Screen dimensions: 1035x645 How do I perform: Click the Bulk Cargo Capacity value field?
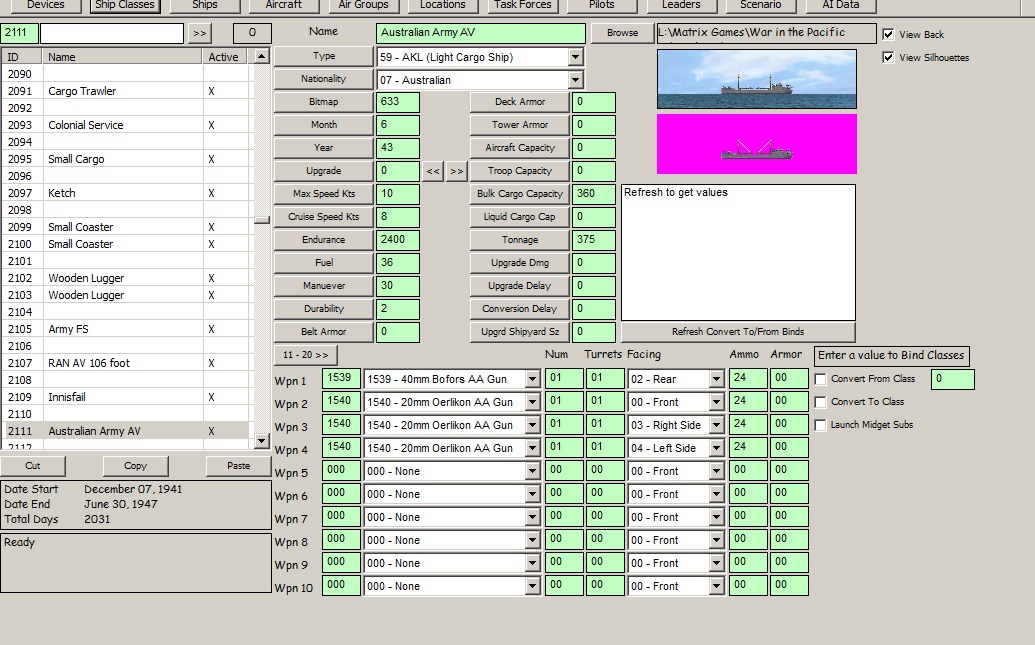point(594,194)
